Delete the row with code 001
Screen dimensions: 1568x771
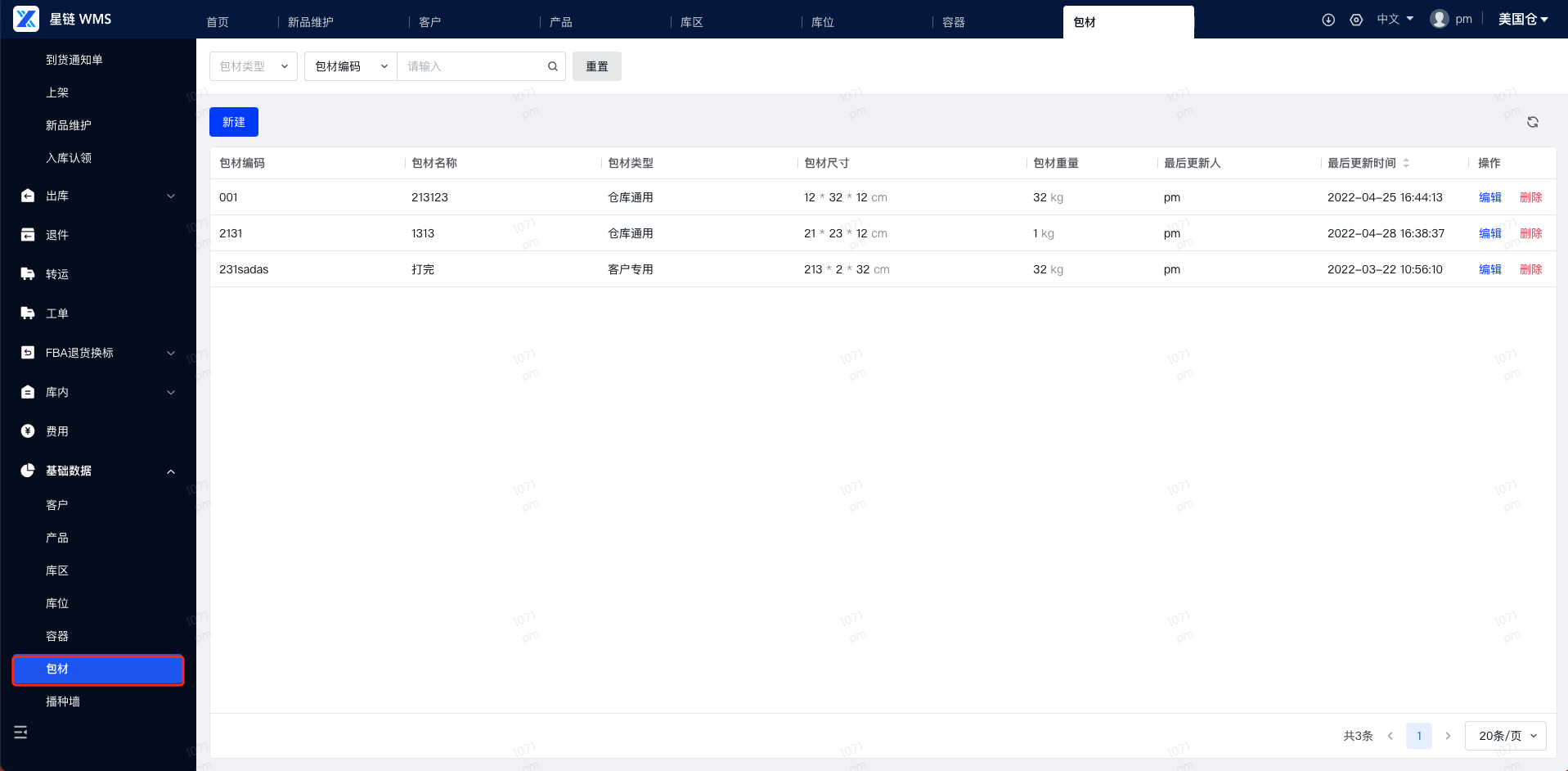point(1531,197)
